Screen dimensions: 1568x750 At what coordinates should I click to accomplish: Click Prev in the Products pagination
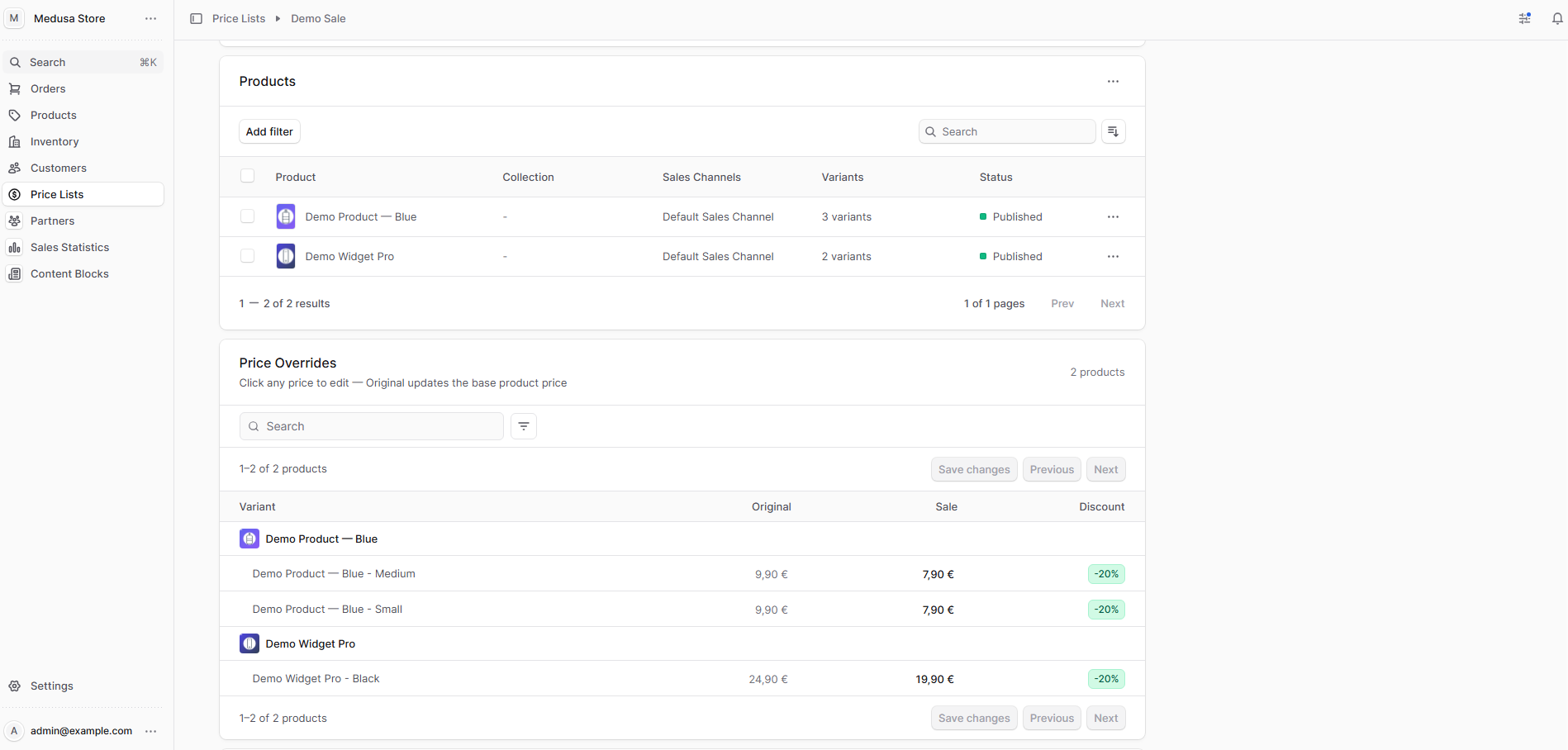pyautogui.click(x=1062, y=303)
